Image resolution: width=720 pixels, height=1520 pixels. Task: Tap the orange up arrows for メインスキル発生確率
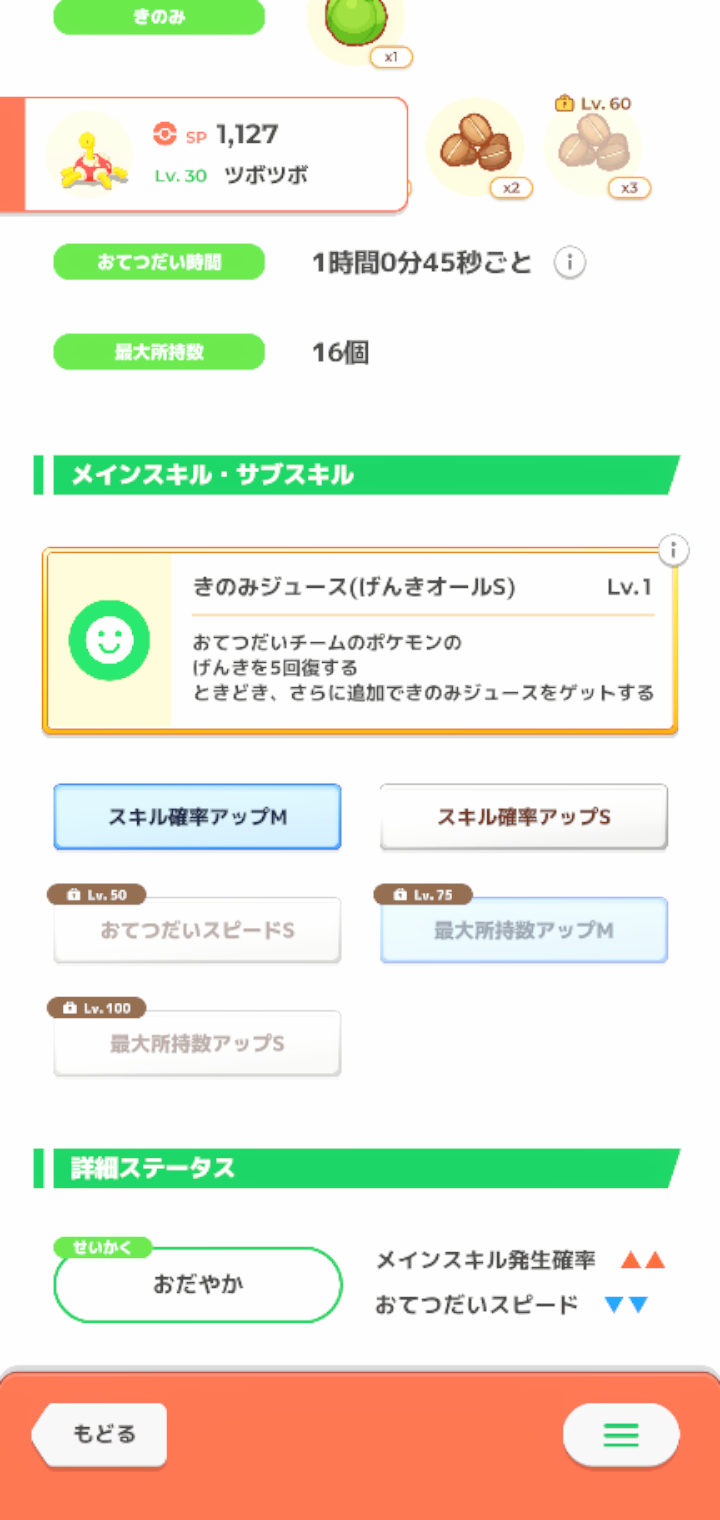pyautogui.click(x=642, y=1260)
